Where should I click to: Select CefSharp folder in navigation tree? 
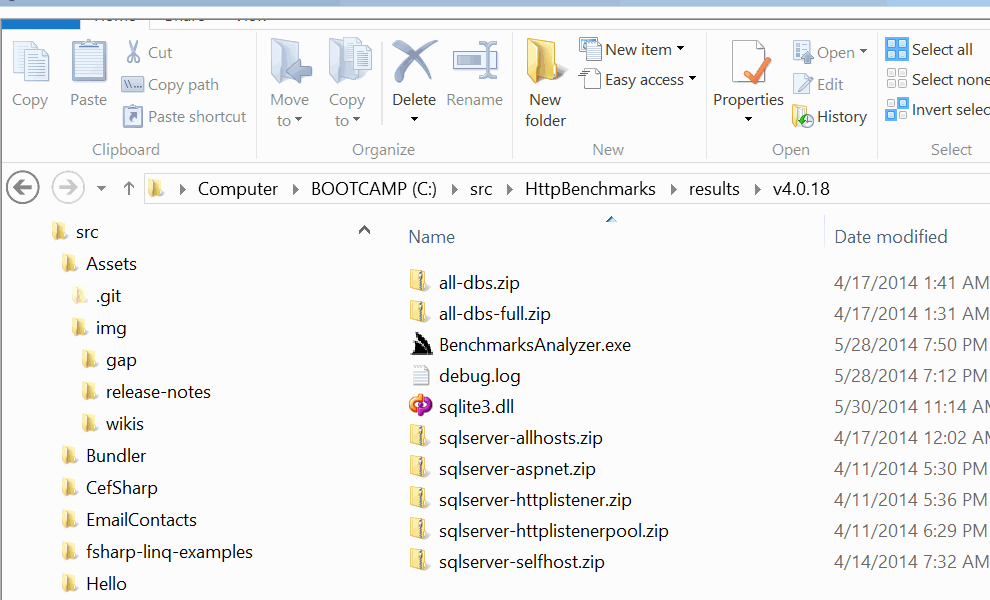pyautogui.click(x=121, y=488)
